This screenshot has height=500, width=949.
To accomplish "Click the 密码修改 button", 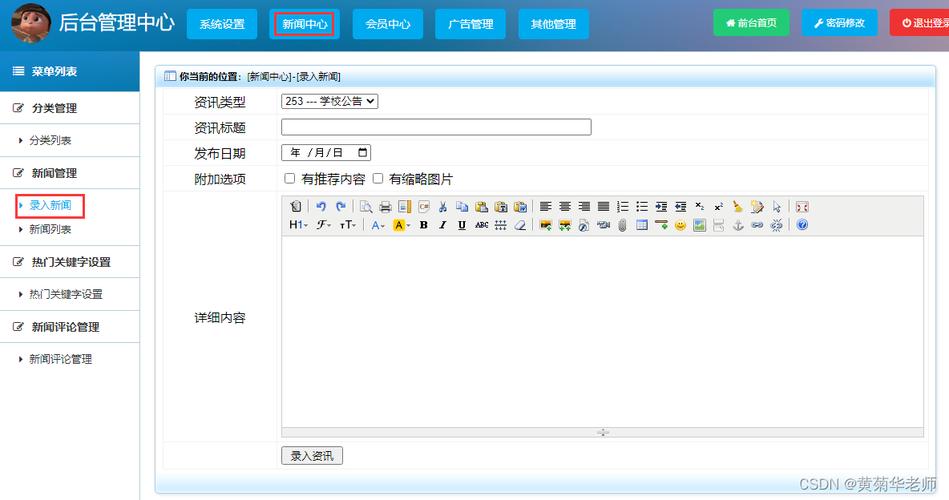I will 839,23.
